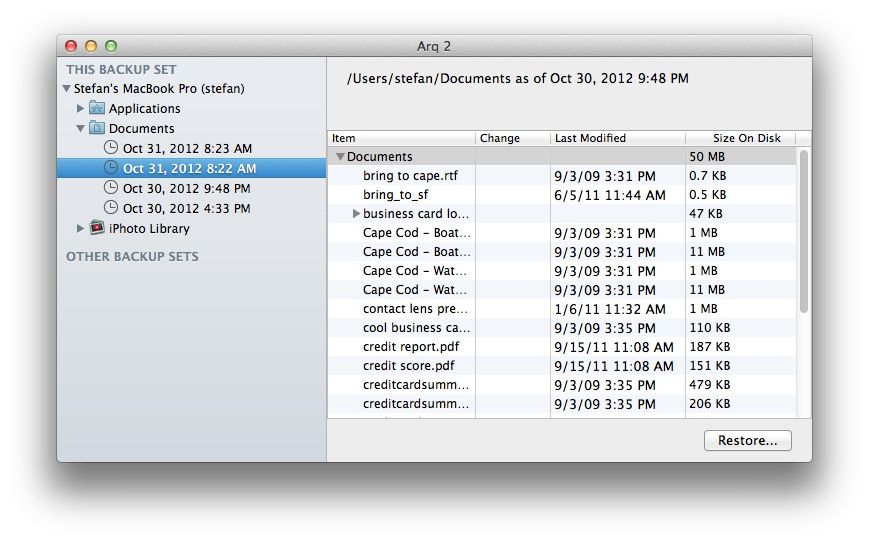
Task: Collapse the Documents row in file list
Action: 340,157
